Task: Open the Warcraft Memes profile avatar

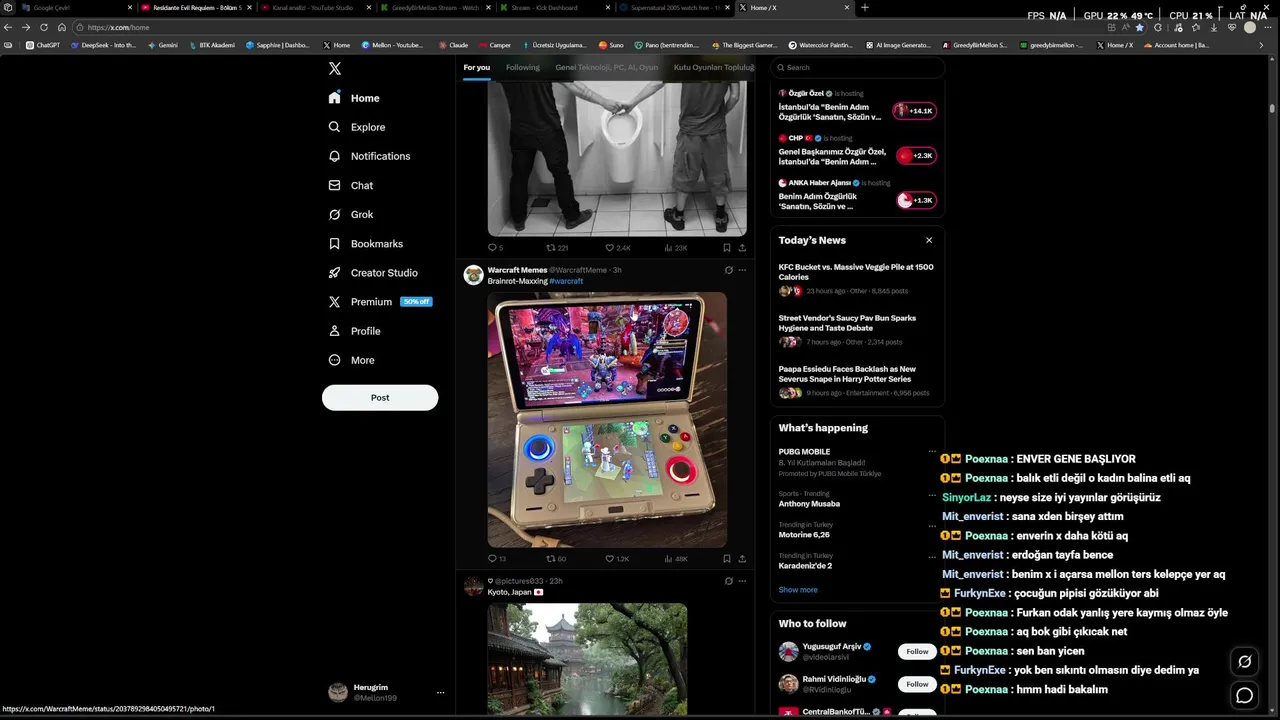Action: point(473,275)
